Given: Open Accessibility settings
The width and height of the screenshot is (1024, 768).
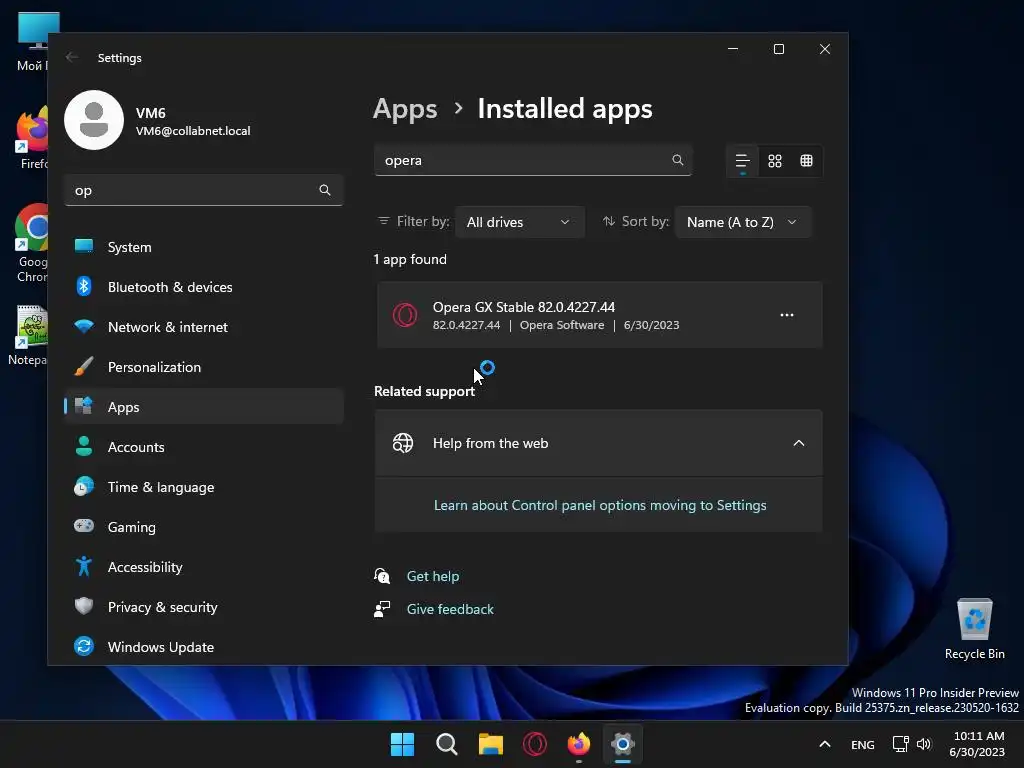Looking at the screenshot, I should (204, 566).
